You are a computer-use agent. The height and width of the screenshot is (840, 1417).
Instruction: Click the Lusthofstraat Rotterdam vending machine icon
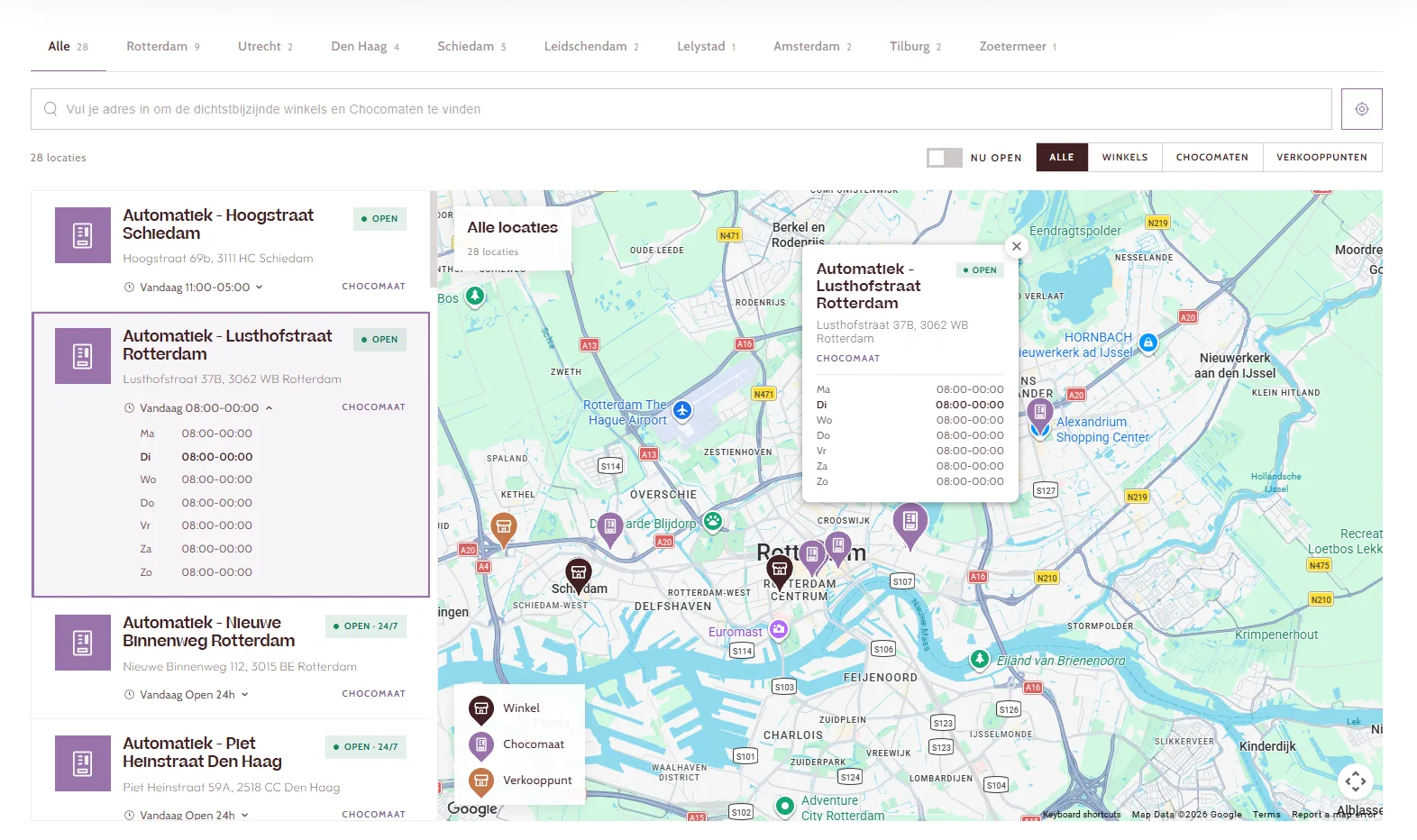point(83,356)
